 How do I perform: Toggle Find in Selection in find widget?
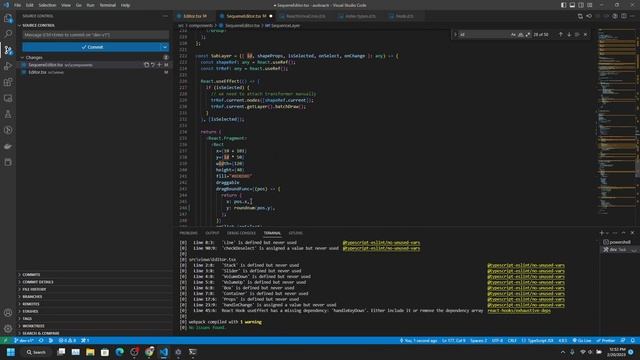[x=577, y=35]
